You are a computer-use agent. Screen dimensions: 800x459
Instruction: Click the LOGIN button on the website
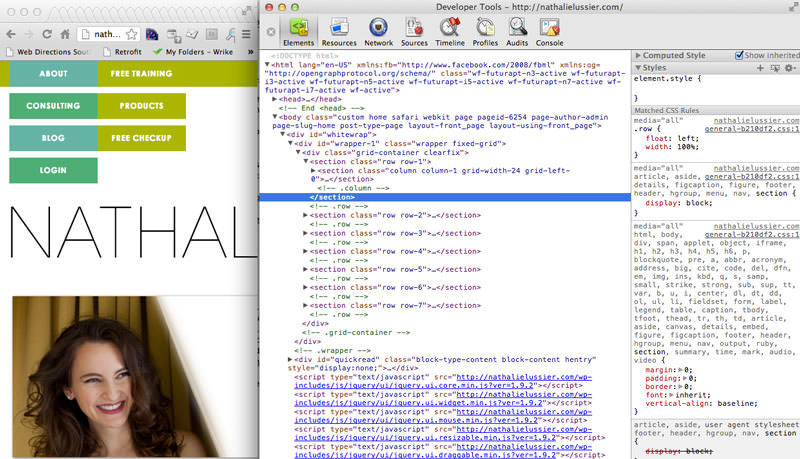53,170
